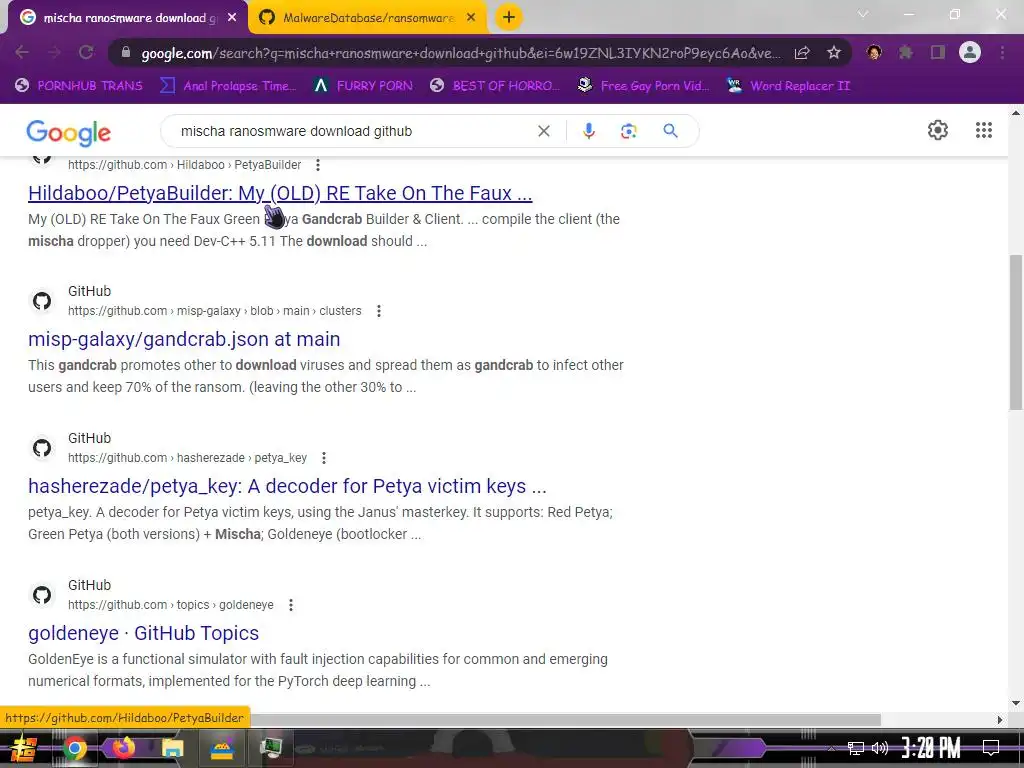Open the 3:28 PM clock
Viewport: 1024px width, 768px height.
tap(931, 748)
